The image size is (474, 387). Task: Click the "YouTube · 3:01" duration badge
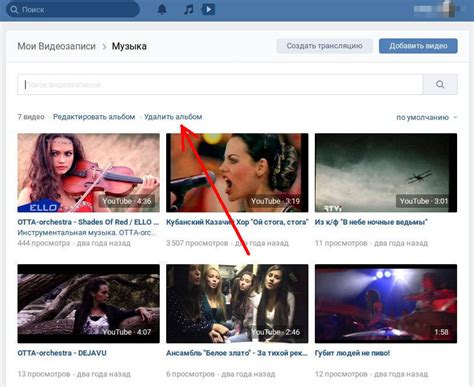tap(424, 201)
